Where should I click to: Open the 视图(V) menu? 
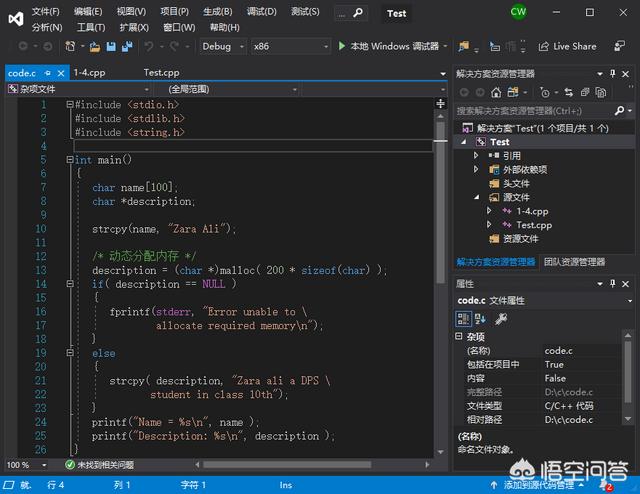point(131,11)
